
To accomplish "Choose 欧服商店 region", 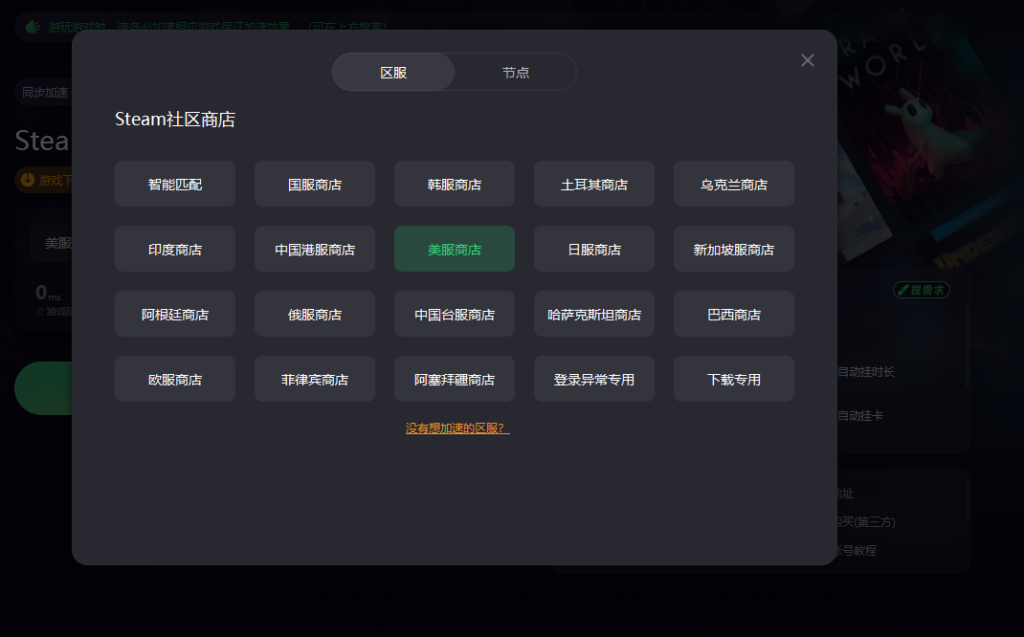I will coord(175,379).
